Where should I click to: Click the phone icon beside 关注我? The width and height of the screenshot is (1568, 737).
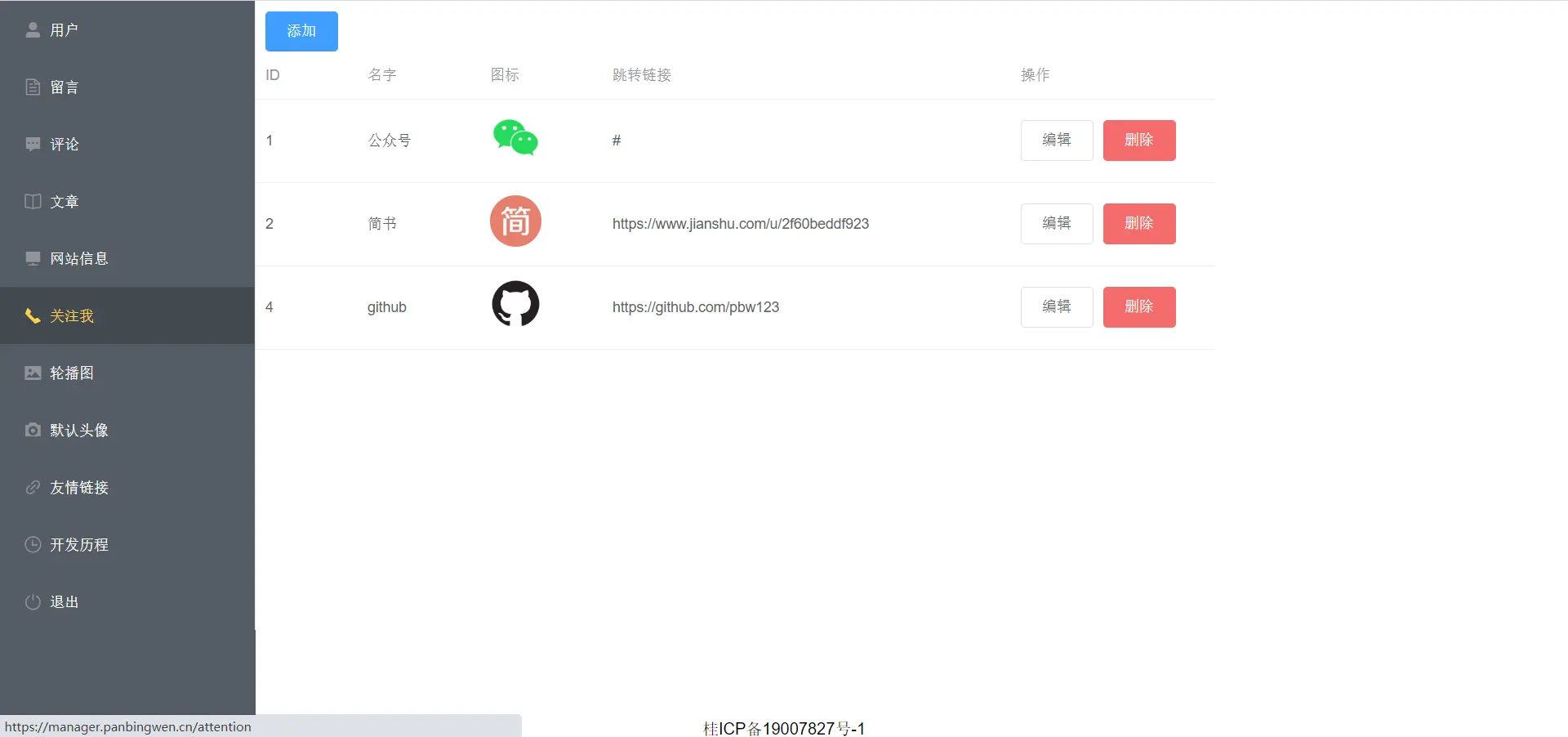pos(33,316)
